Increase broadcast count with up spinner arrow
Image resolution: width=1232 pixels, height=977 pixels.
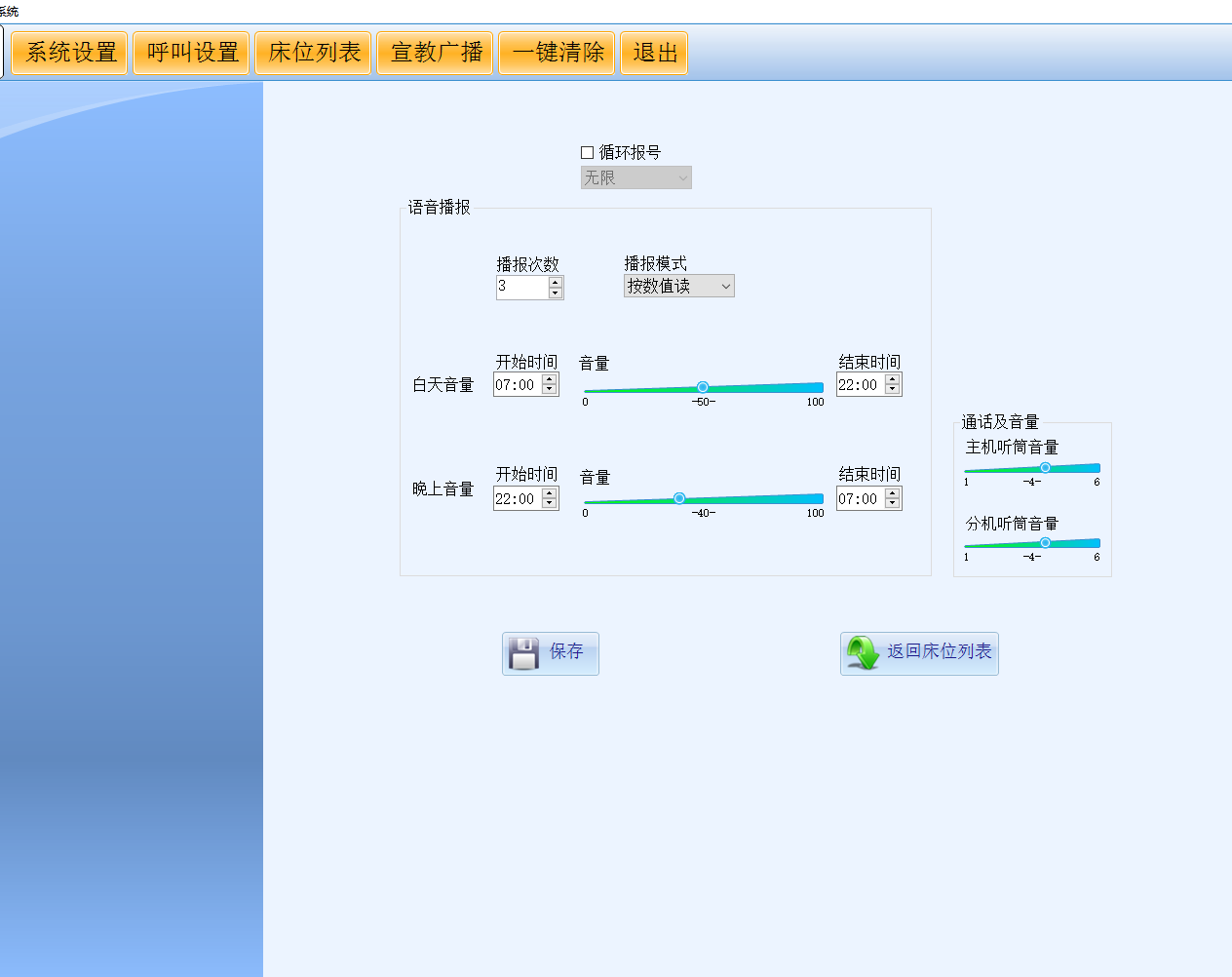pyautogui.click(x=556, y=282)
